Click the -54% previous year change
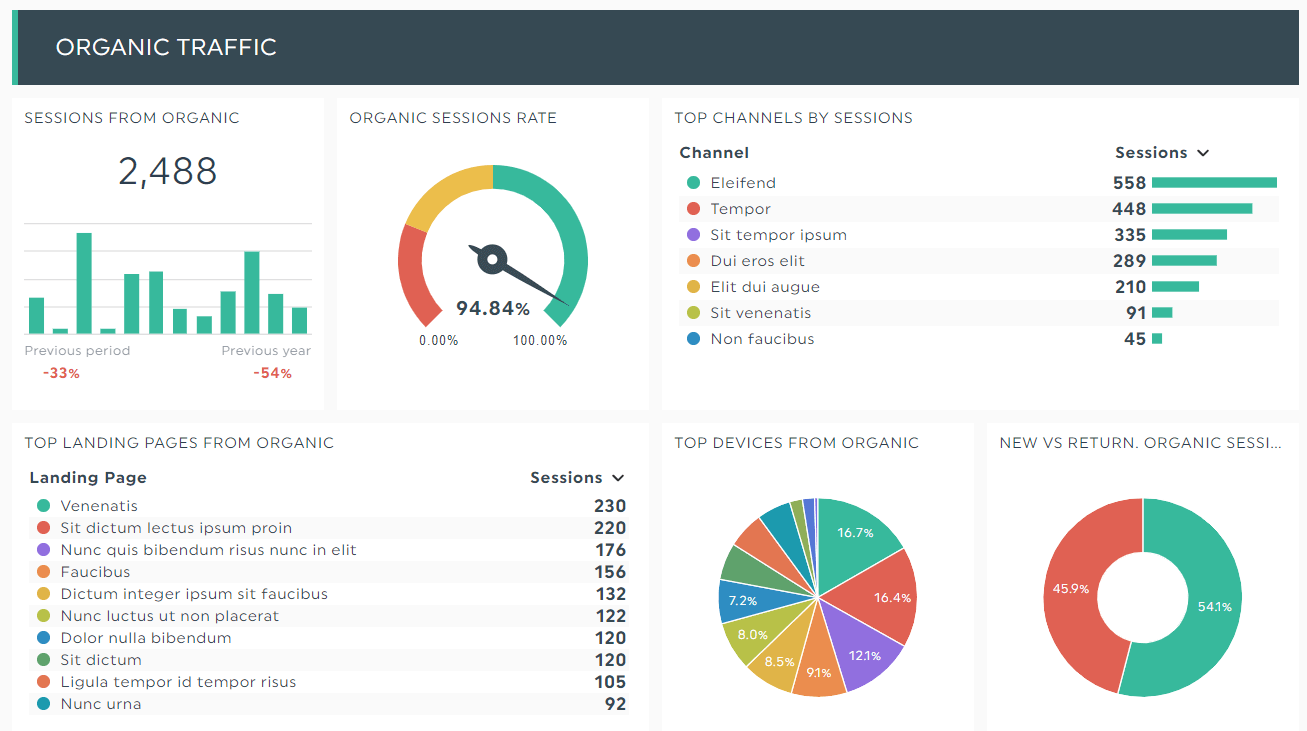 pos(272,373)
